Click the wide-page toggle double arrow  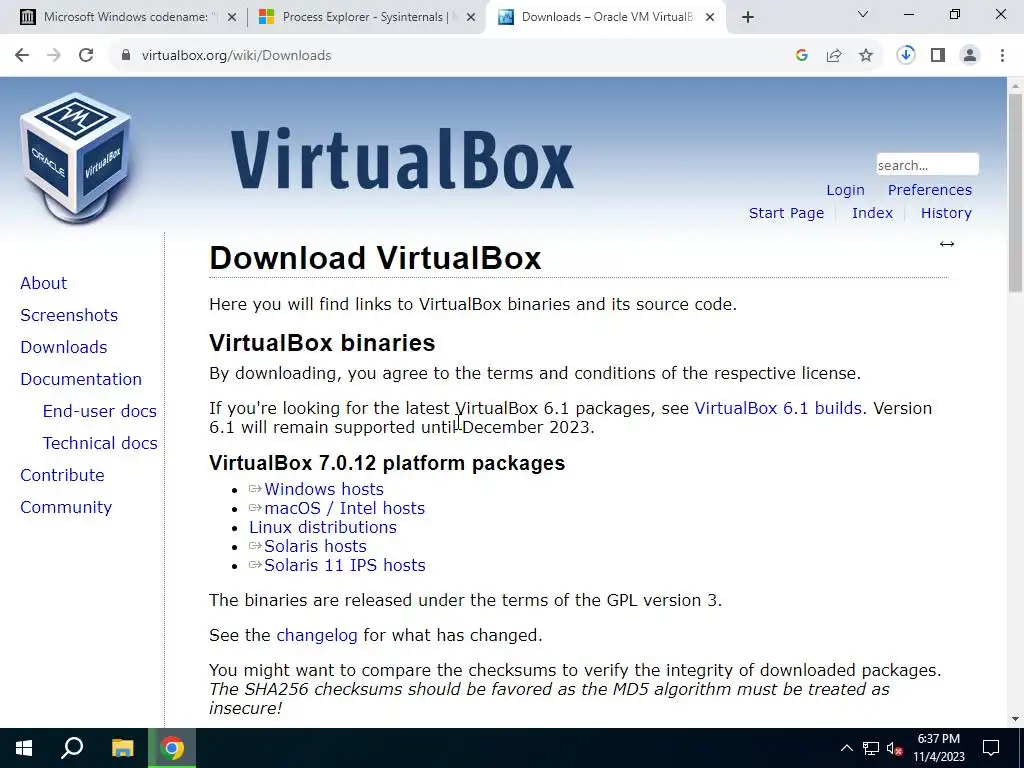coord(947,244)
